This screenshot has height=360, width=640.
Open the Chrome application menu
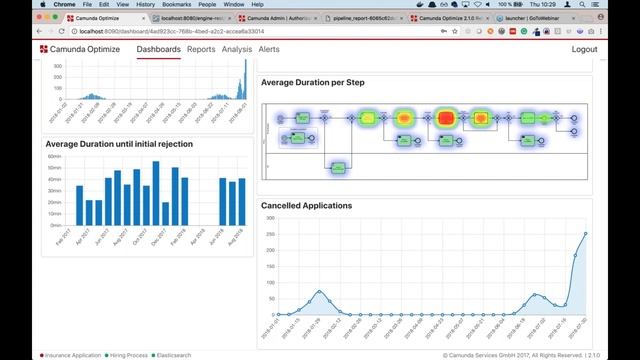point(64,4)
